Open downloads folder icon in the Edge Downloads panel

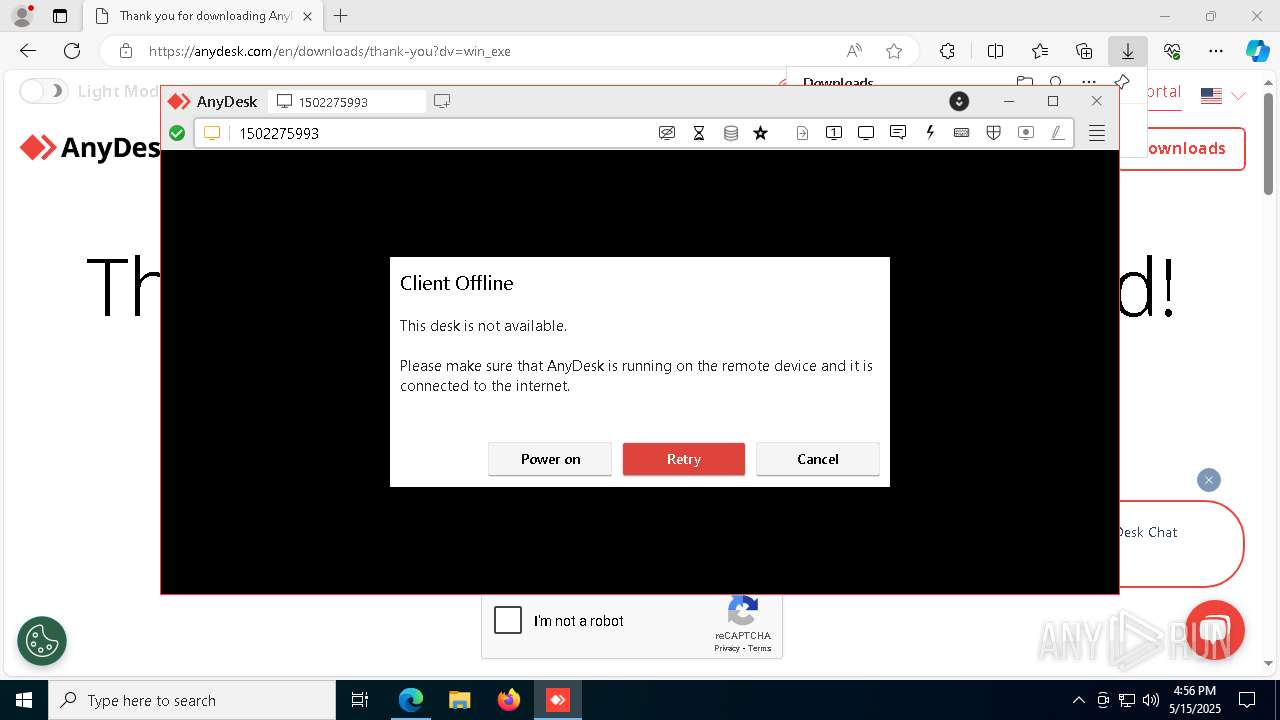click(x=1024, y=82)
